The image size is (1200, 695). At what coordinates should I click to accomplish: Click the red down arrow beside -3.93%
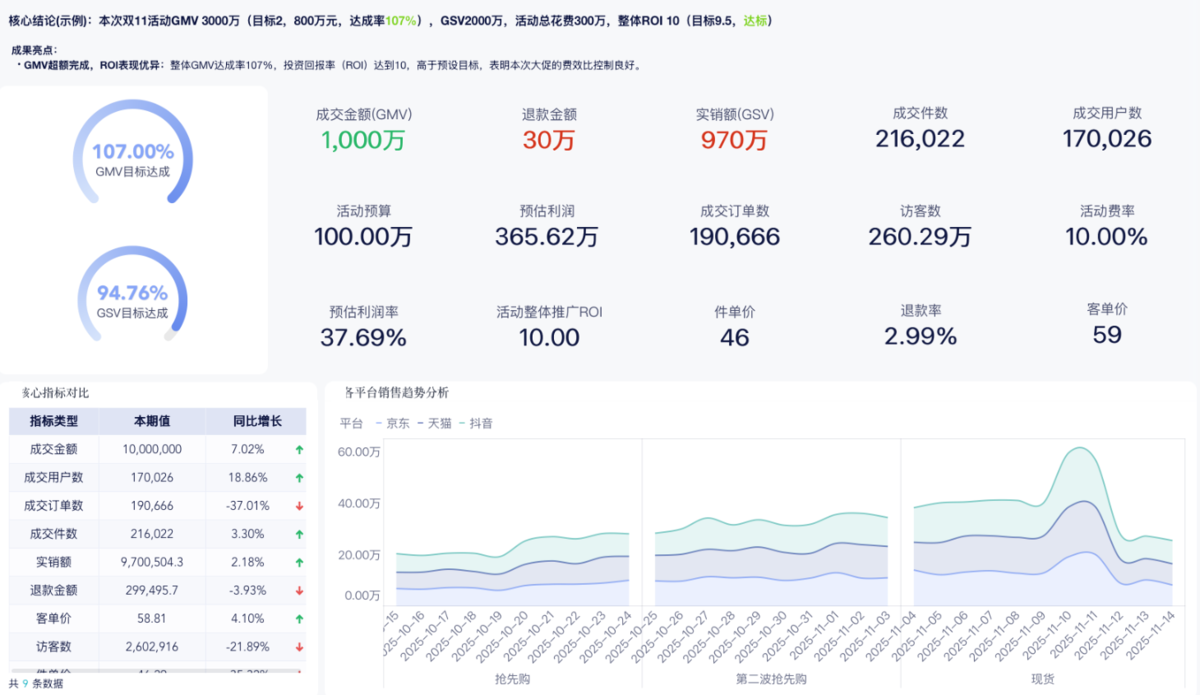(299, 591)
